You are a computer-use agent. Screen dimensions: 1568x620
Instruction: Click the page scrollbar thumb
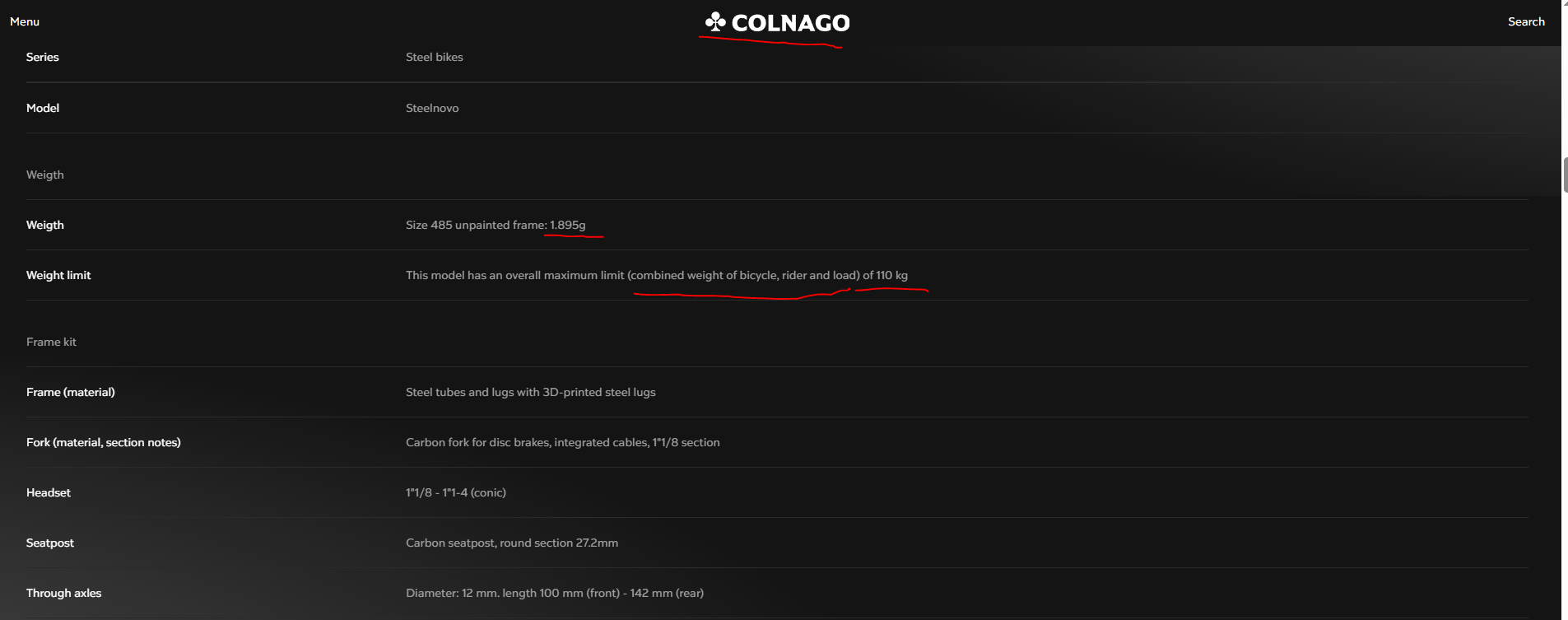1565,175
